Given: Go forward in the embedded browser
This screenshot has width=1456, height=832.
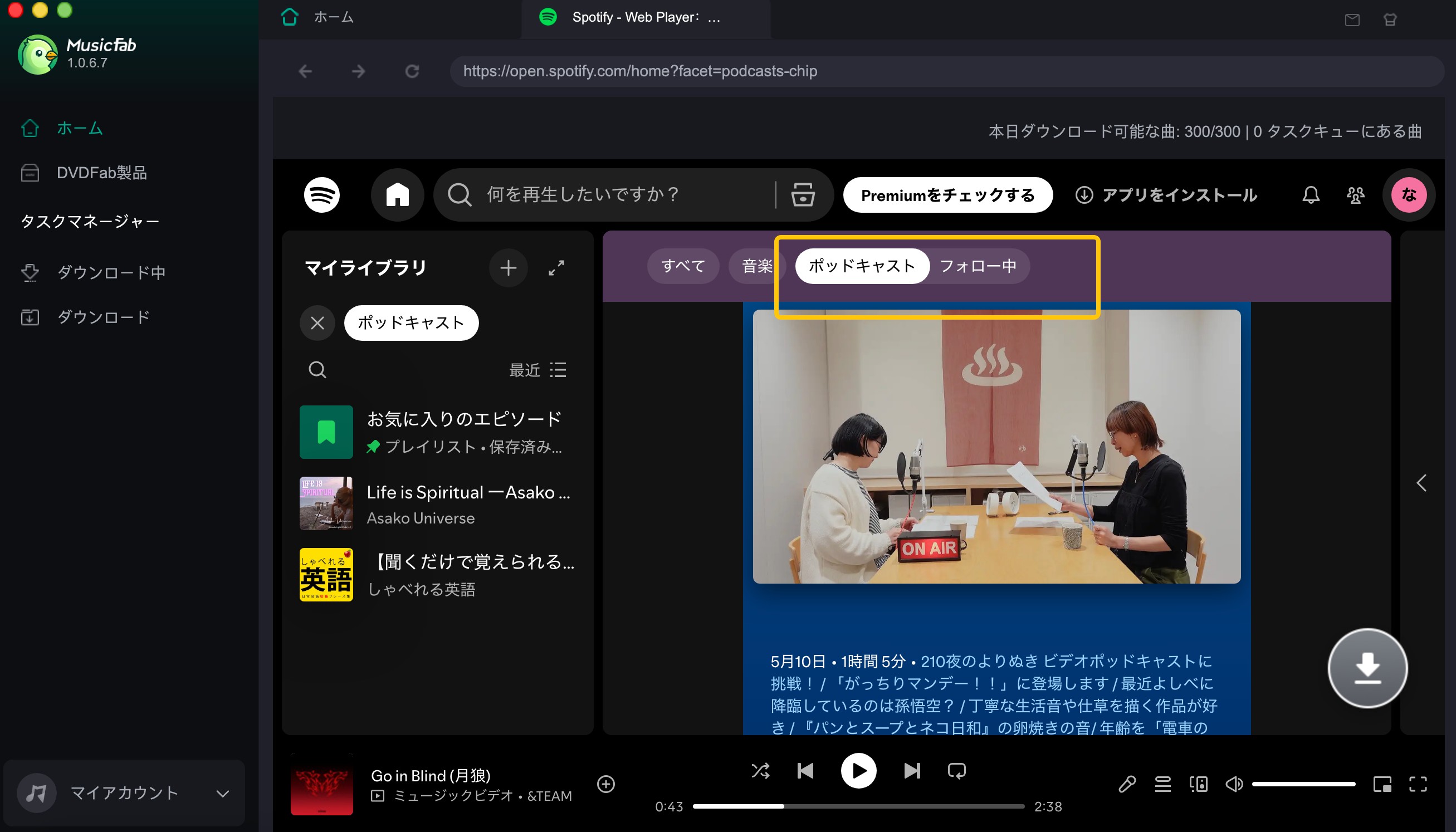Looking at the screenshot, I should tap(358, 71).
